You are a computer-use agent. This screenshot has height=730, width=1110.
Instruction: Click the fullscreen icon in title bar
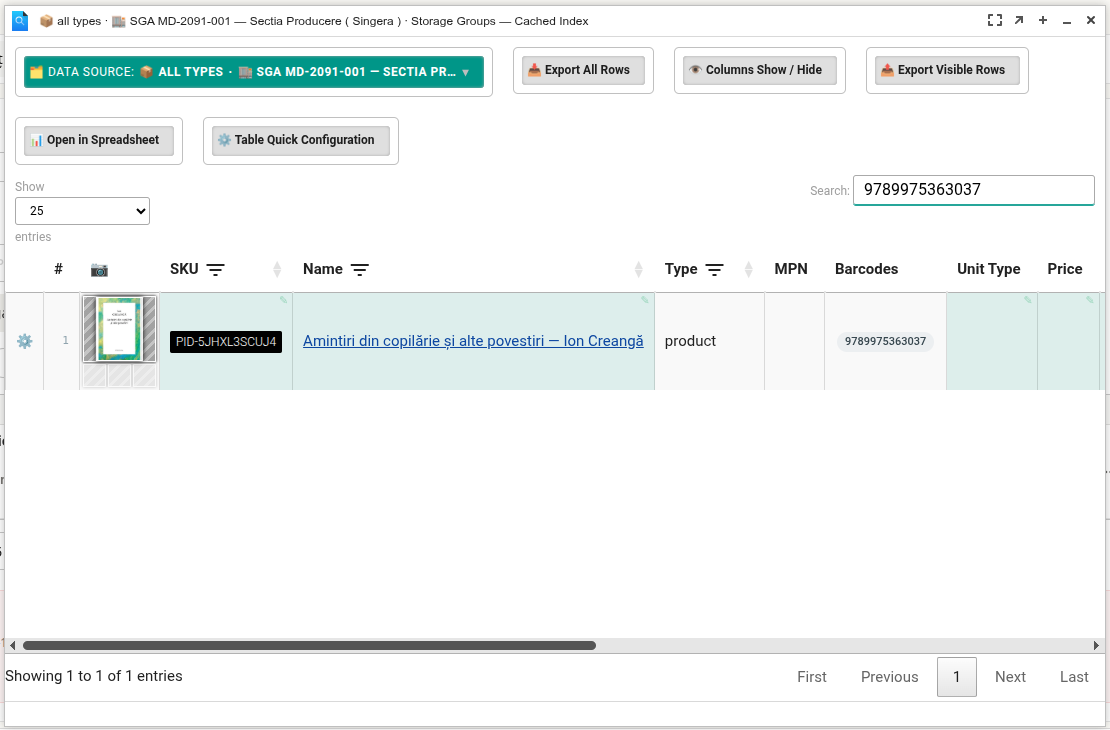coord(995,21)
